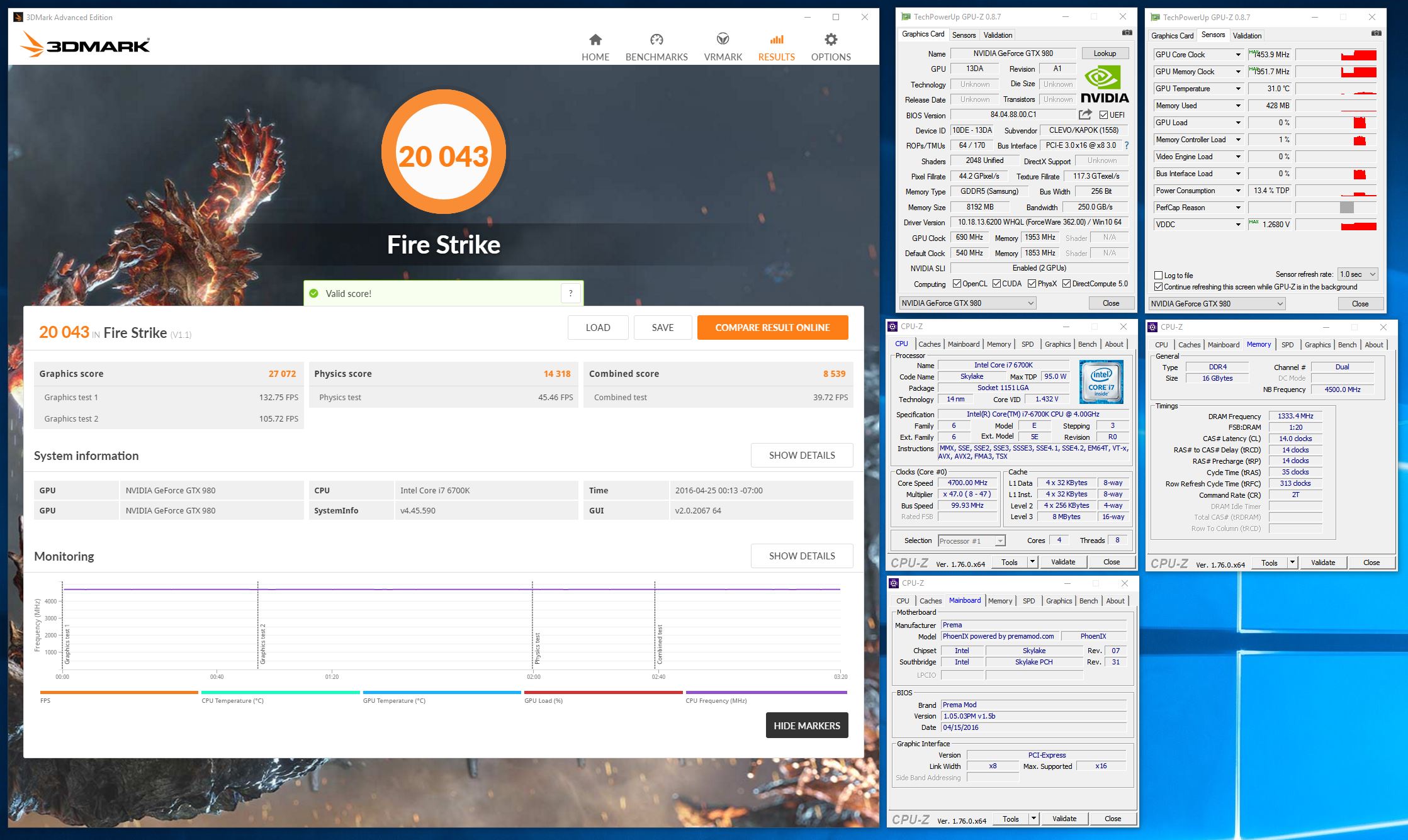Image resolution: width=1408 pixels, height=840 pixels.
Task: Open the PerfCap Reason sensor dropdown
Action: click(x=1238, y=208)
